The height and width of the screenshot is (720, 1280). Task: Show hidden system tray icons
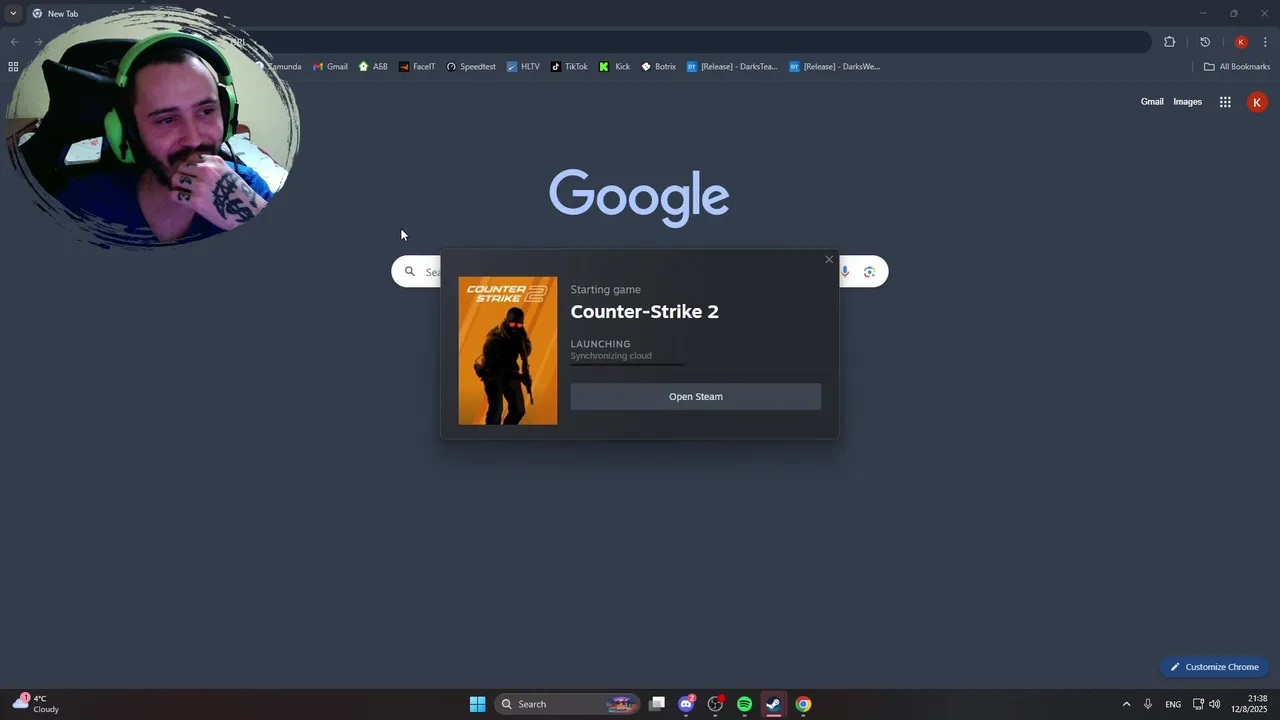(x=1126, y=704)
